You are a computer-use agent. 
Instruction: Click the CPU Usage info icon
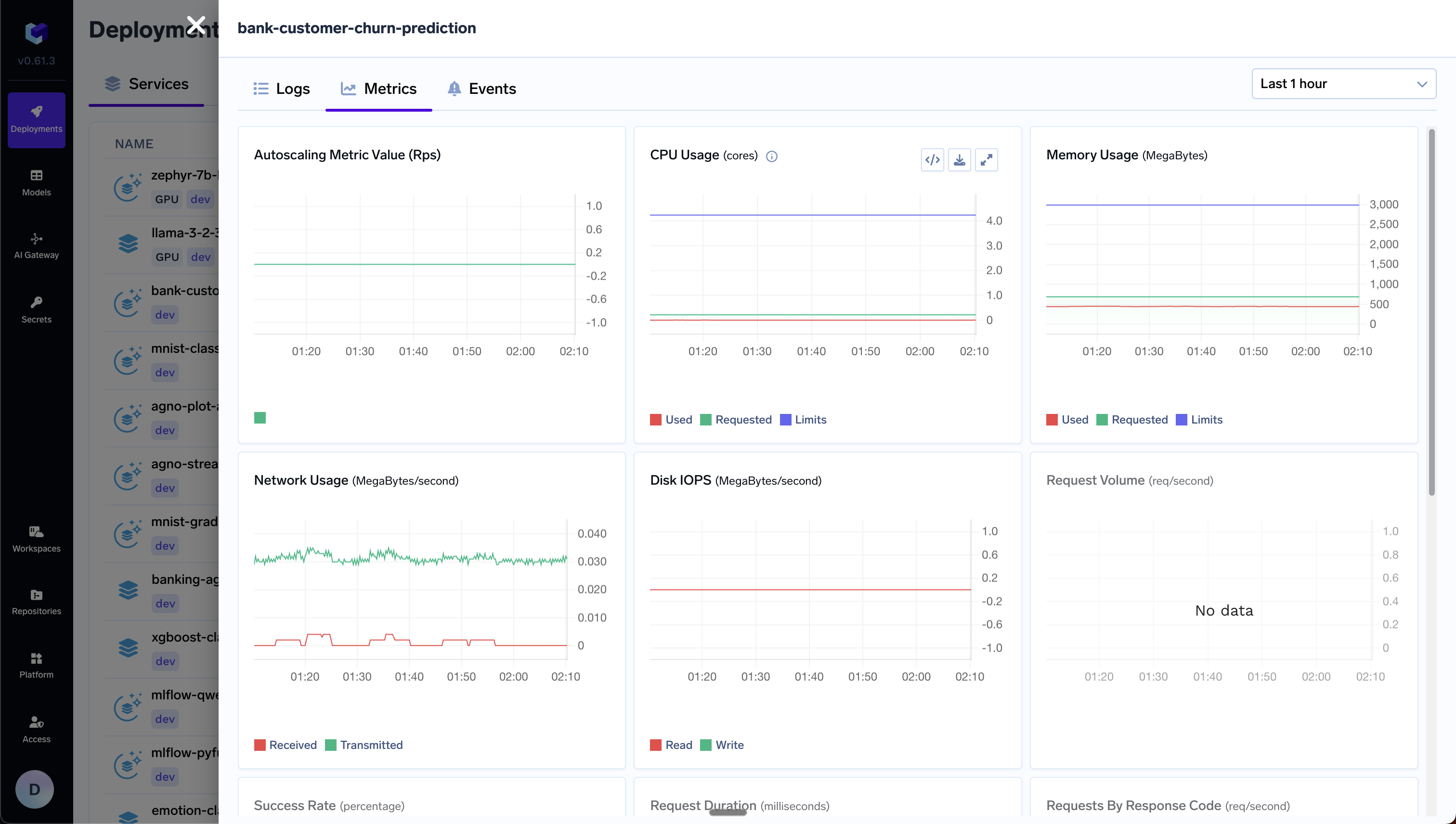(x=772, y=156)
